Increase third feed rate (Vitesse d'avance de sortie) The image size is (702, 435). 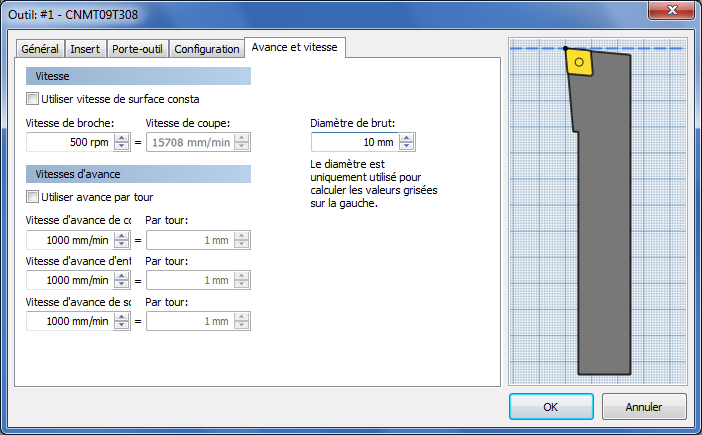[121, 317]
